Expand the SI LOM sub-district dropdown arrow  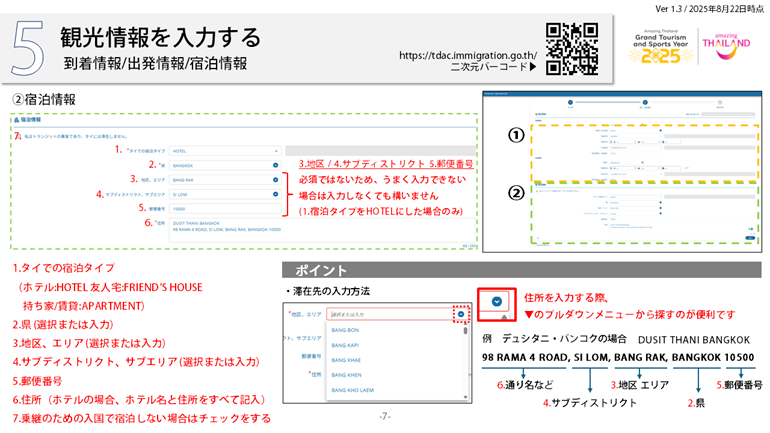coord(275,194)
